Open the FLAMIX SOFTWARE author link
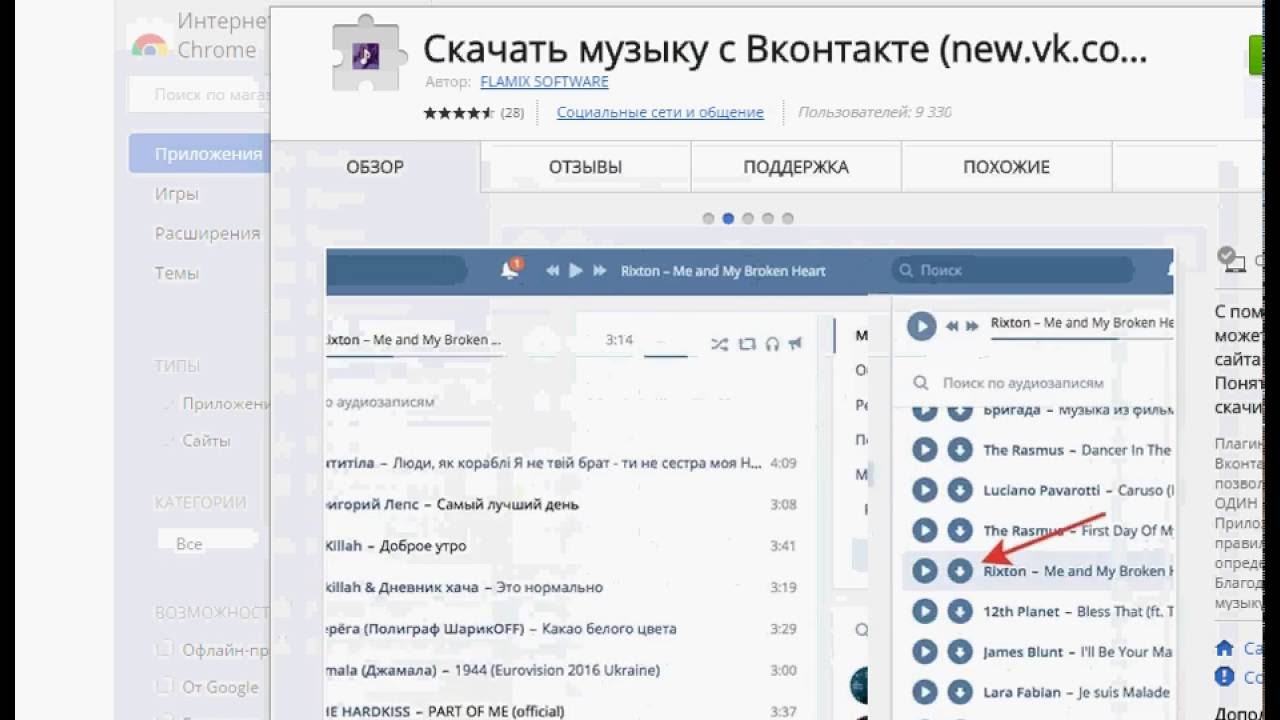This screenshot has width=1280, height=720. (x=544, y=82)
